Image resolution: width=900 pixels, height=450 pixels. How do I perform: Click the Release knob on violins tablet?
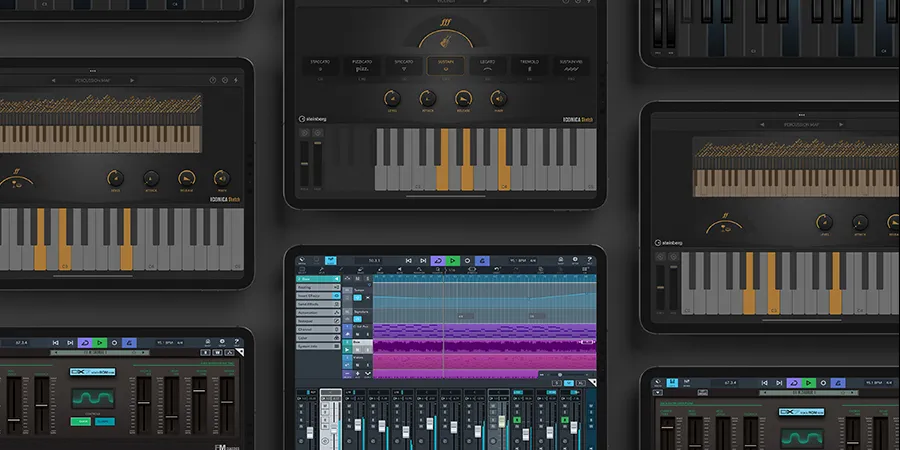tap(463, 98)
